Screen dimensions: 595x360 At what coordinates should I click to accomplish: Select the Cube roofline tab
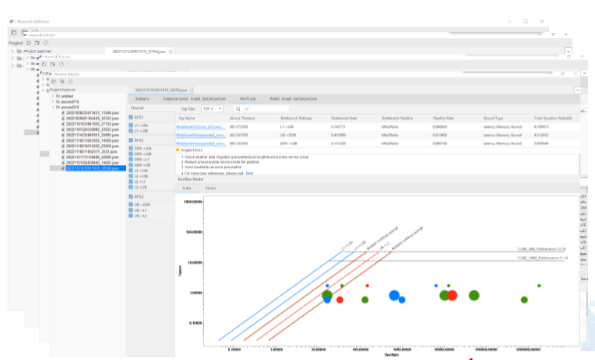(187, 188)
